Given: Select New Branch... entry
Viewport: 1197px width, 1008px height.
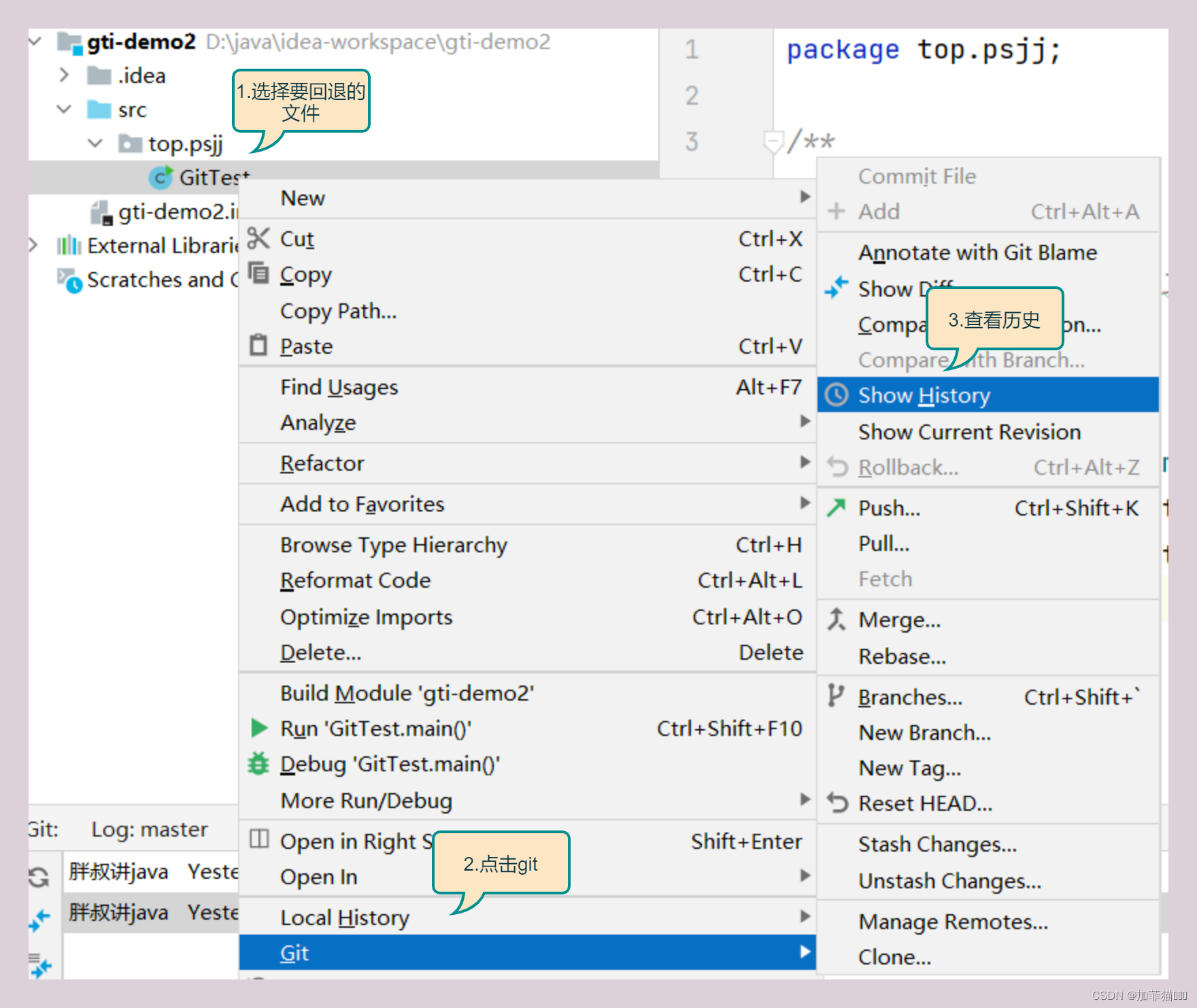Looking at the screenshot, I should coord(988,733).
